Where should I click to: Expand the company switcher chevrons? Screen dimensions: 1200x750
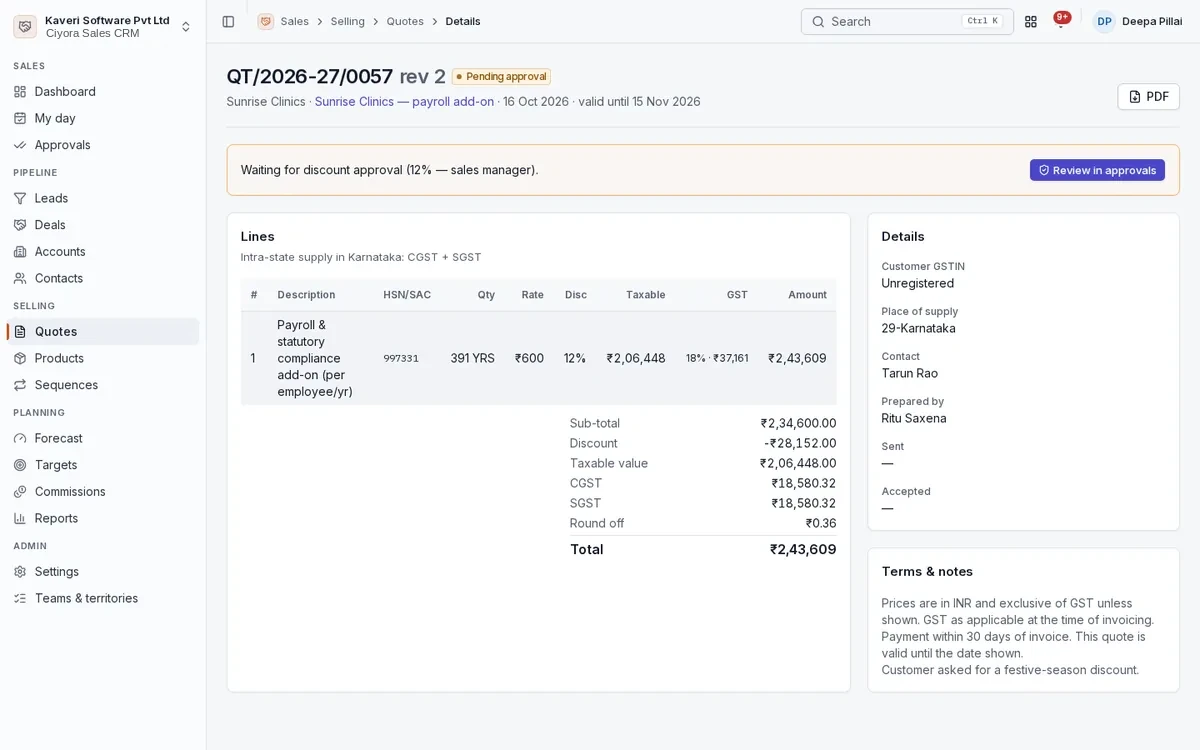pyautogui.click(x=186, y=27)
